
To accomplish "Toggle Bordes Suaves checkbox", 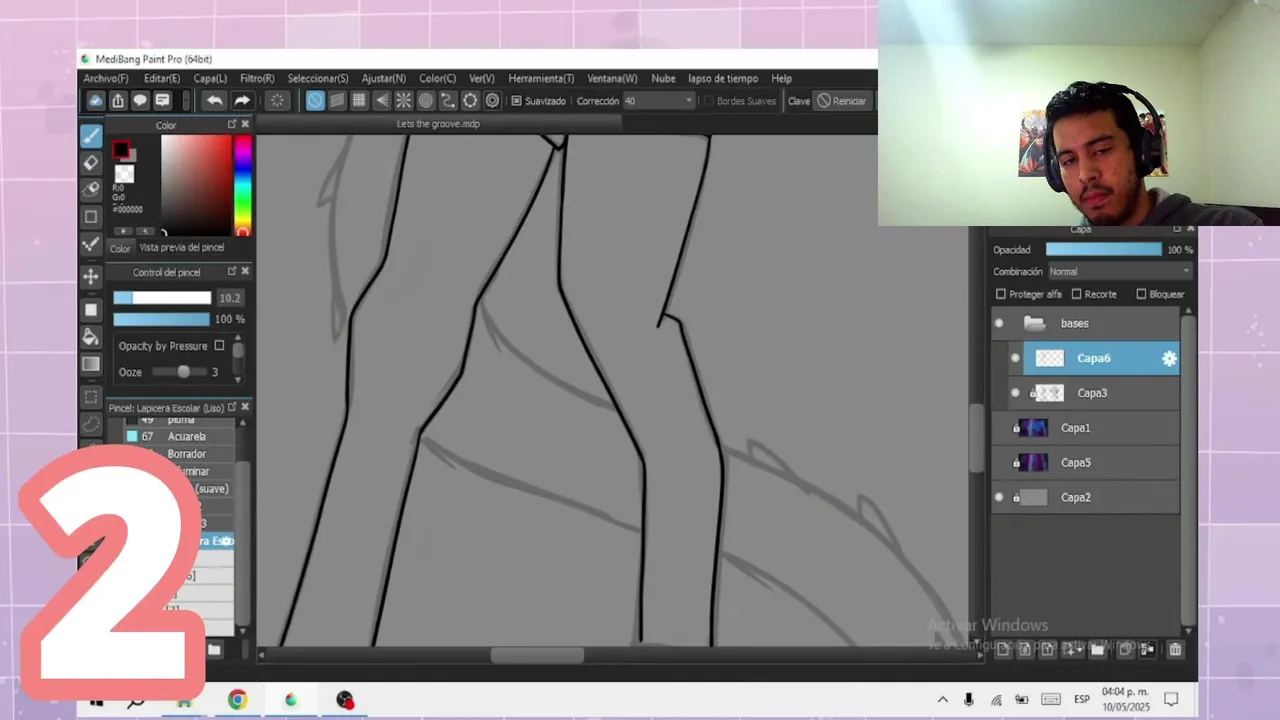I will (x=708, y=101).
